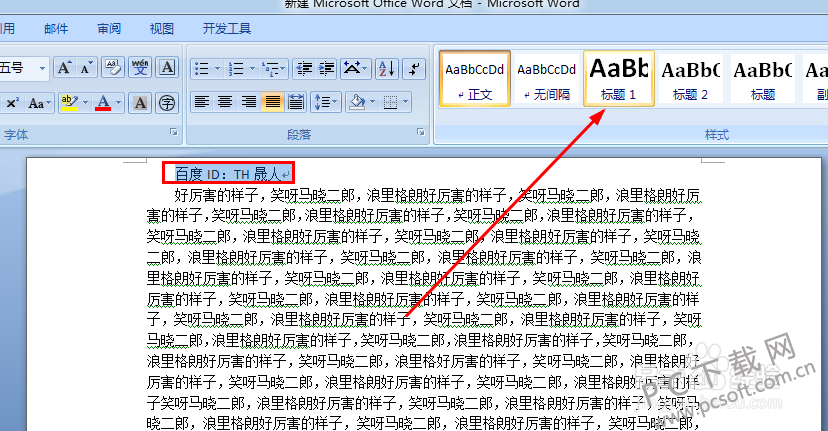The image size is (828, 431).
Task: Center-align the paragraph text
Action: point(225,102)
